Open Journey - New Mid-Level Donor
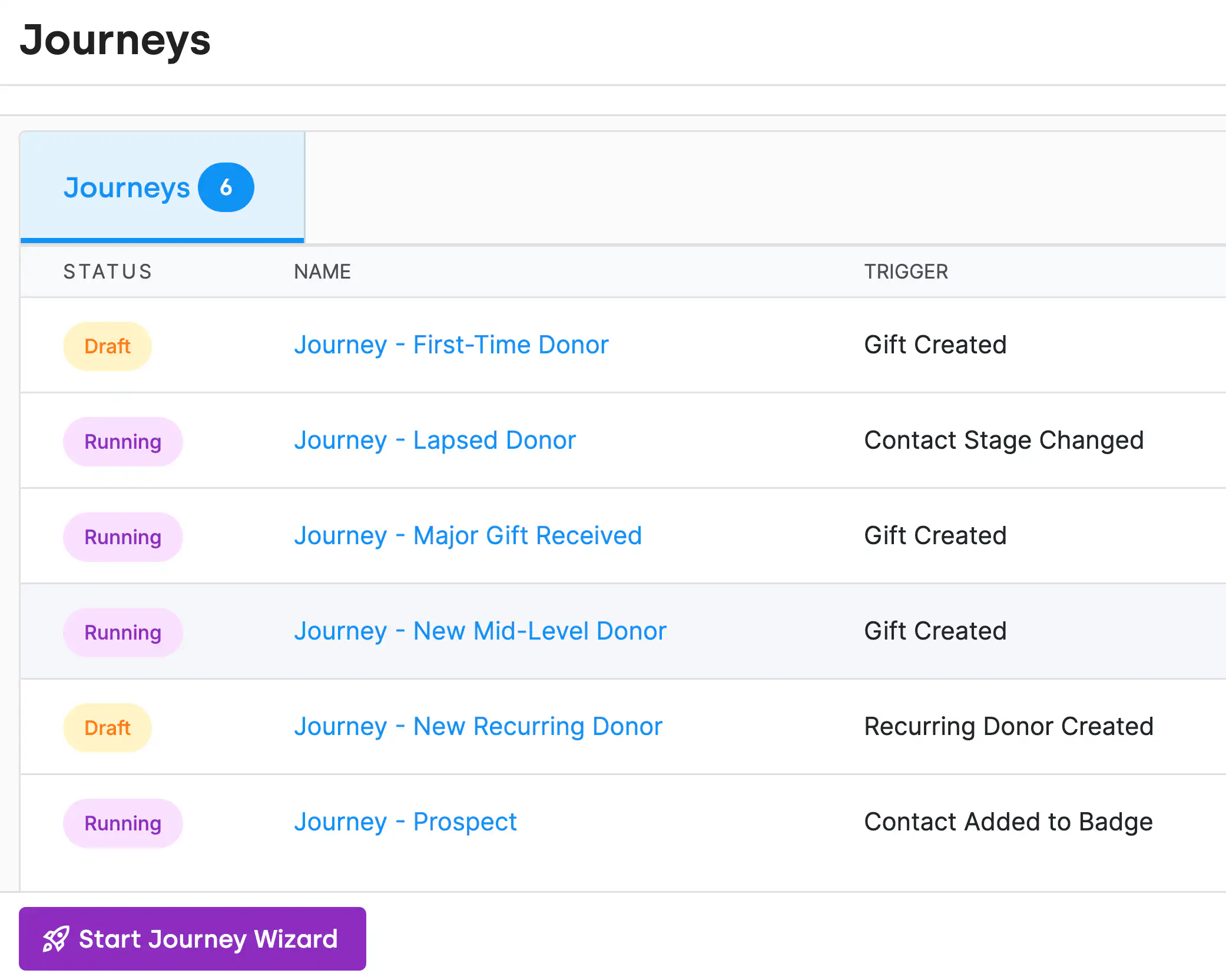 point(480,631)
